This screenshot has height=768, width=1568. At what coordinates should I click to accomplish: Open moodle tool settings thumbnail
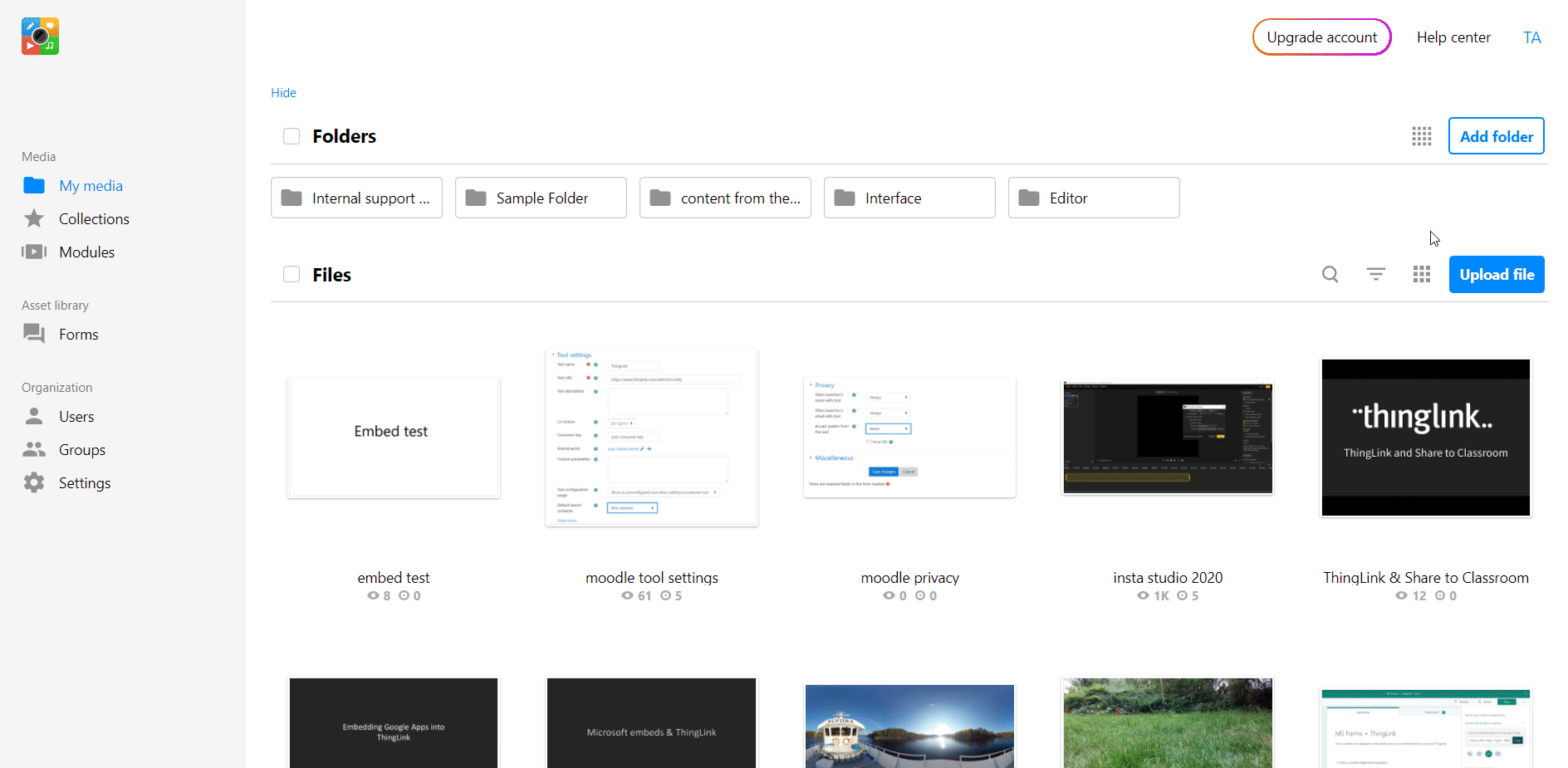pos(652,438)
